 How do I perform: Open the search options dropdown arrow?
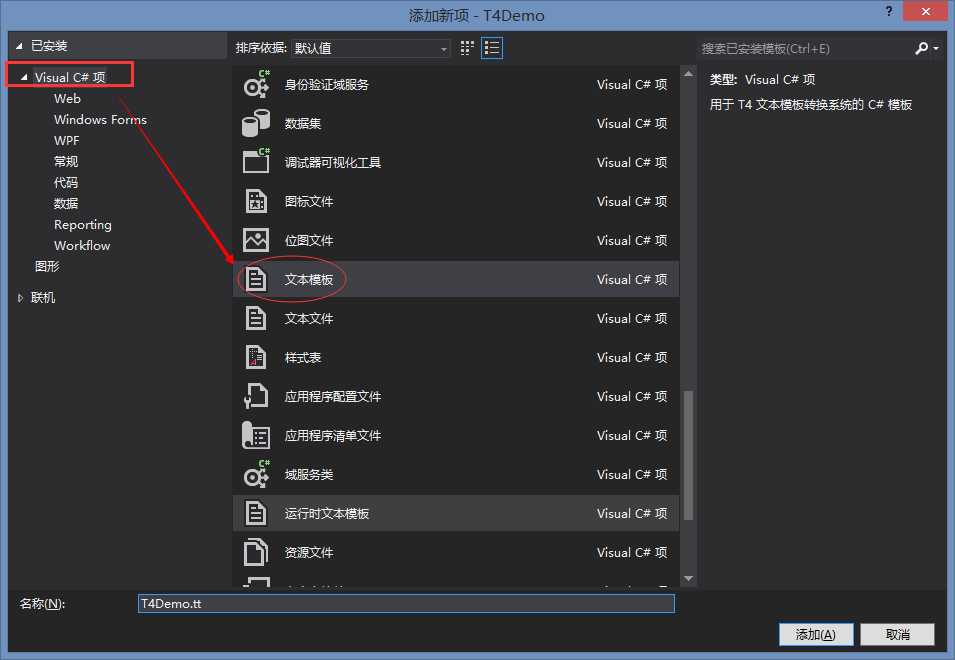coord(936,48)
